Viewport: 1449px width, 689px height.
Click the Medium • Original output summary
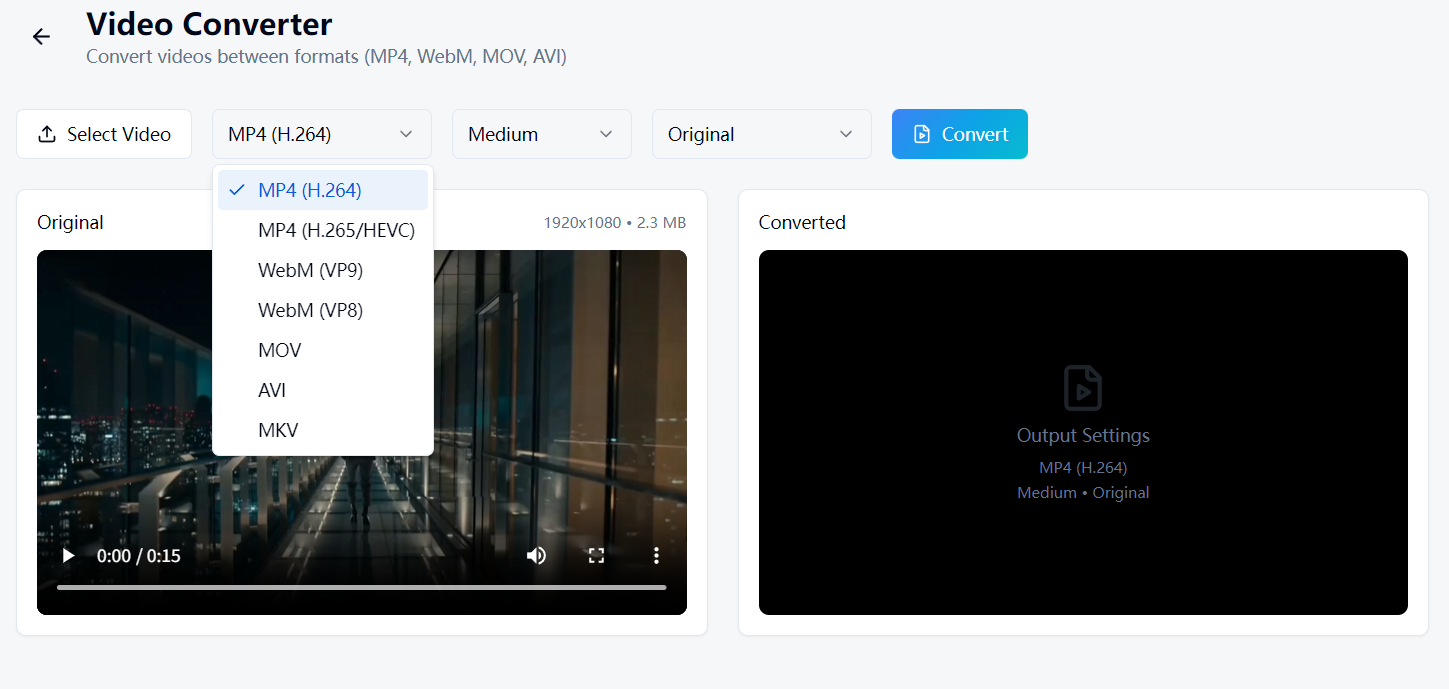(x=1083, y=492)
